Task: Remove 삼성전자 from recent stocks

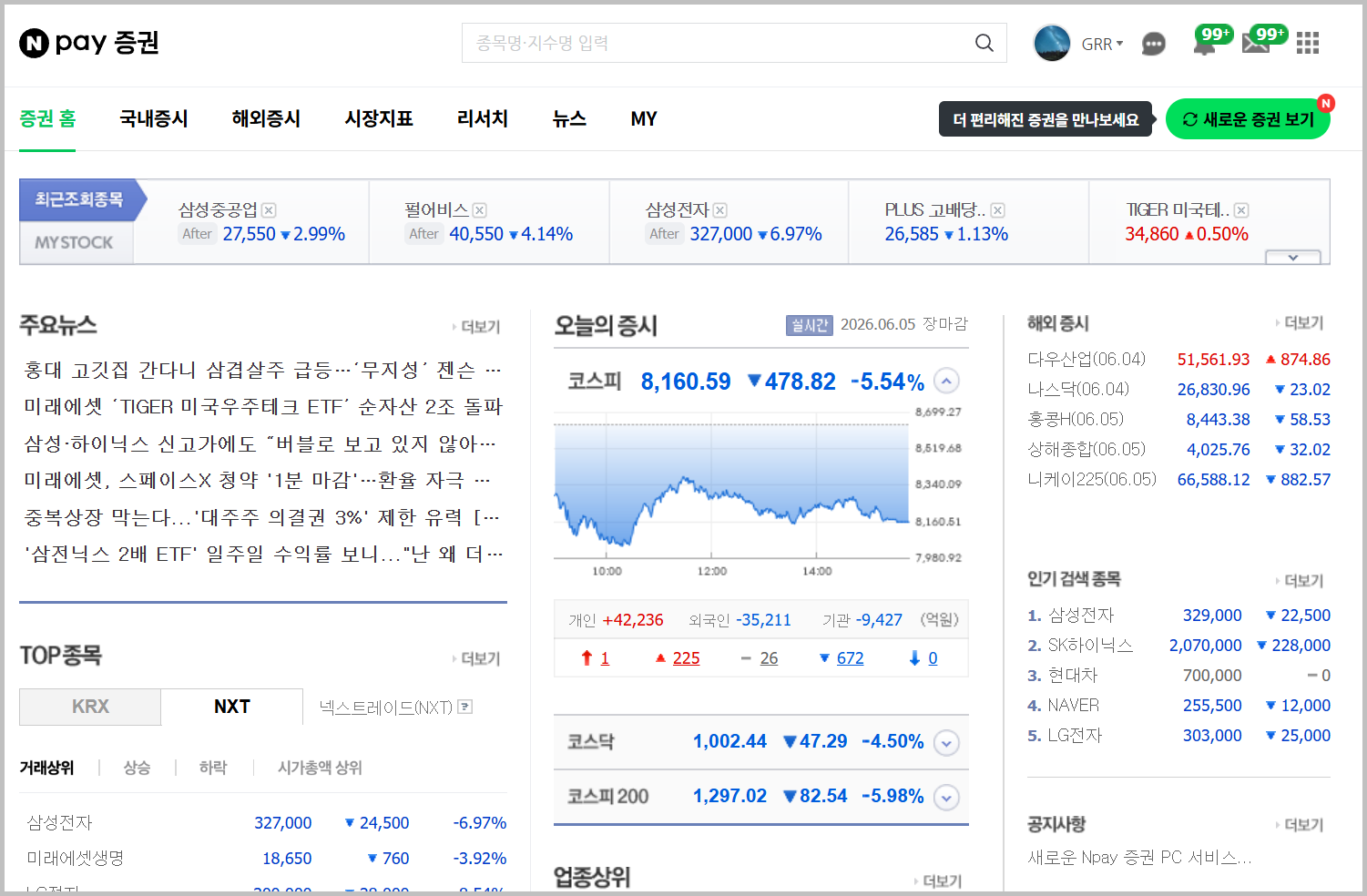Action: 720,210
